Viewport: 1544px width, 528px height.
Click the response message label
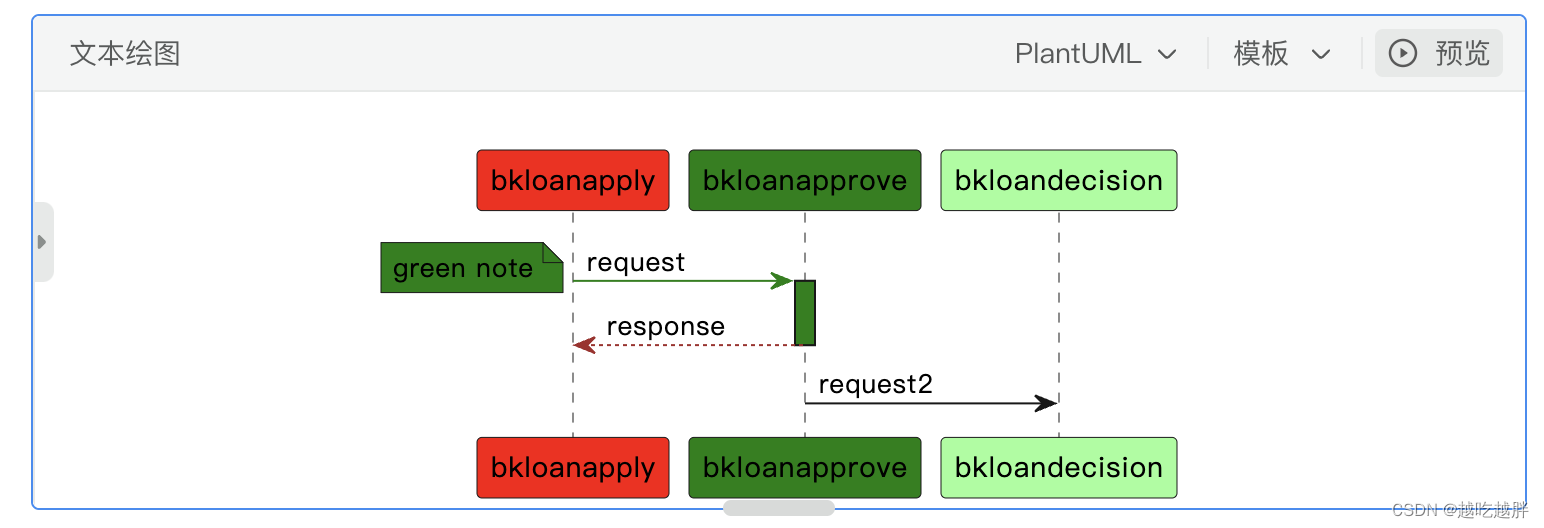point(665,327)
